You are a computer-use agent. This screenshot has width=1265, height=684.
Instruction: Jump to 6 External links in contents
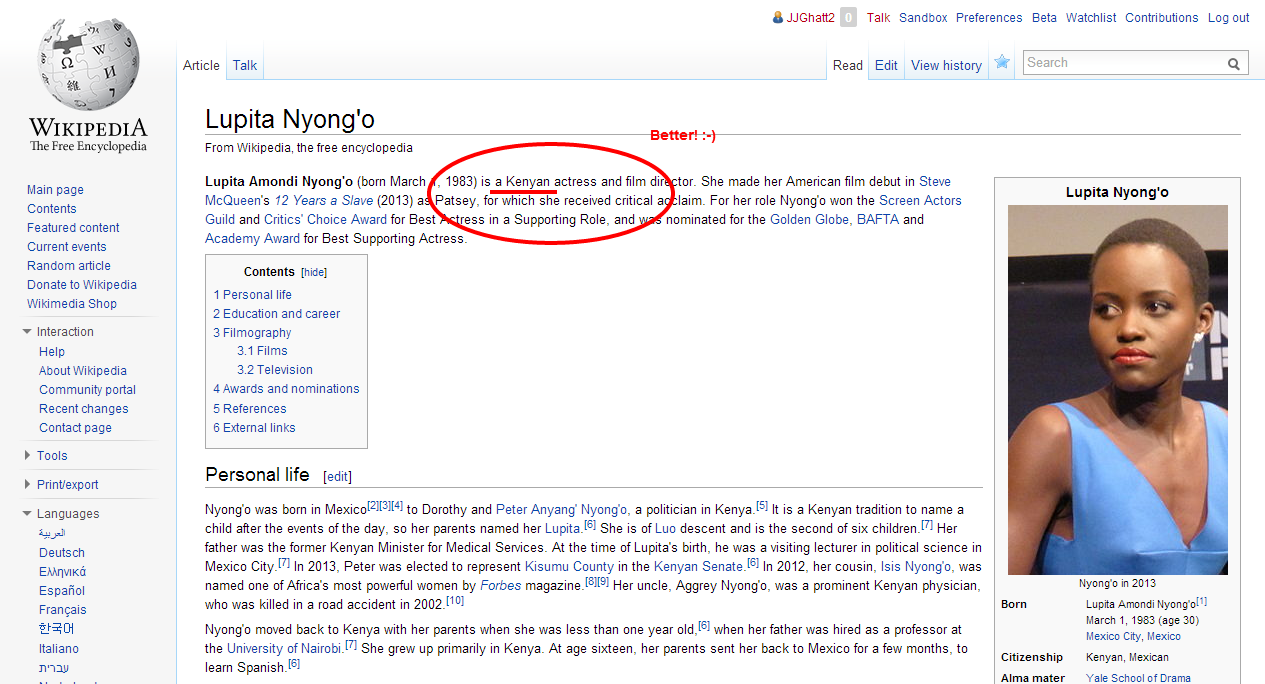[x=254, y=428]
